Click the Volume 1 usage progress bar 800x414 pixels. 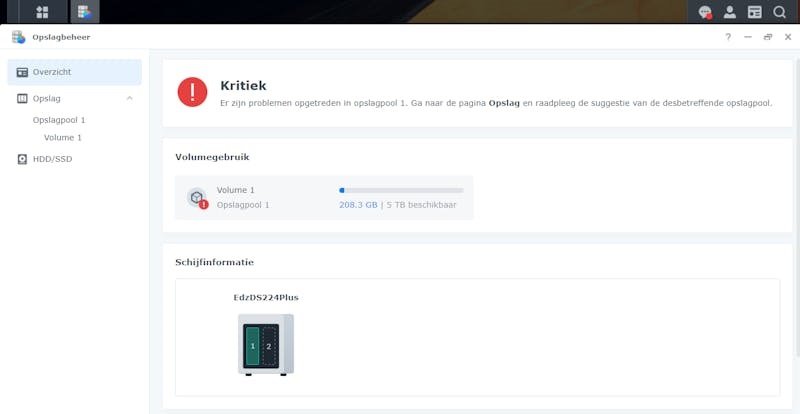click(401, 190)
